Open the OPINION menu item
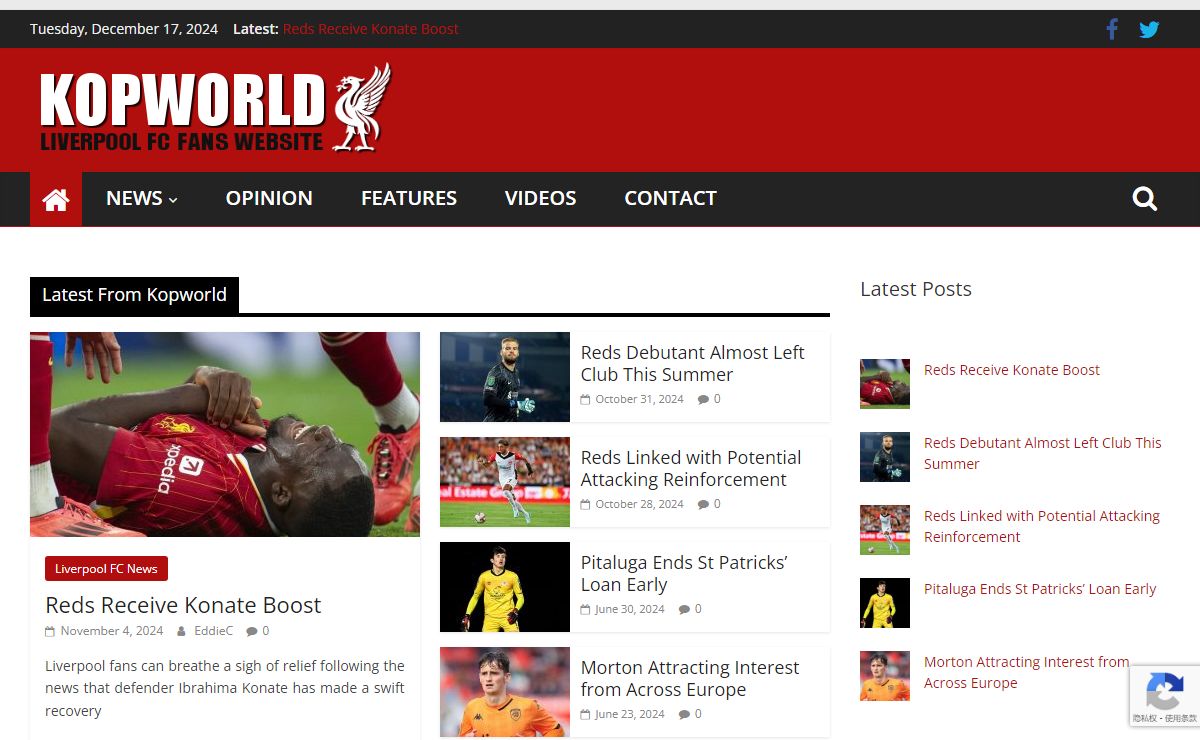This screenshot has height=740, width=1200. pyautogui.click(x=269, y=199)
